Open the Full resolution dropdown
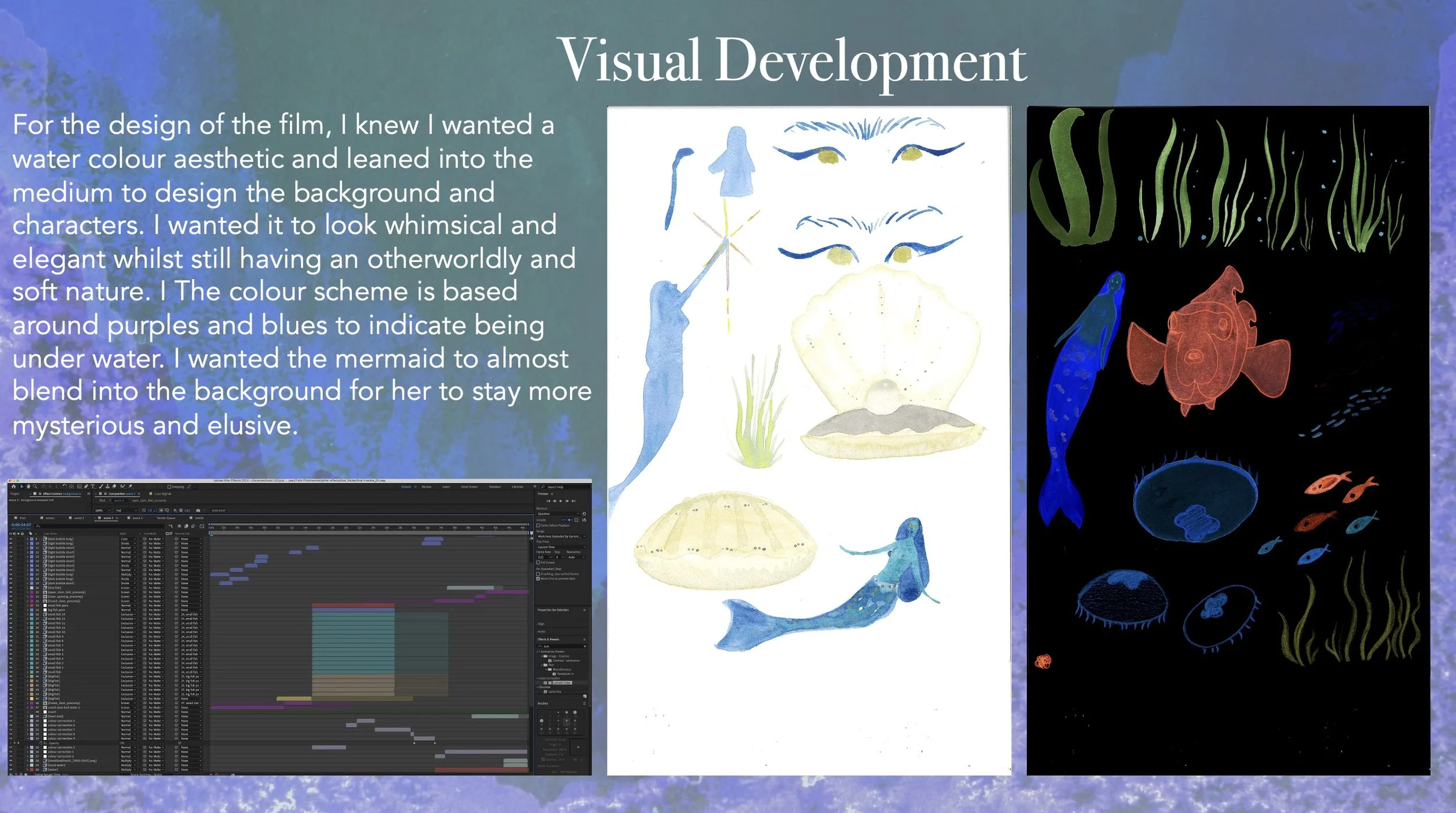1456x813 pixels. (x=126, y=510)
